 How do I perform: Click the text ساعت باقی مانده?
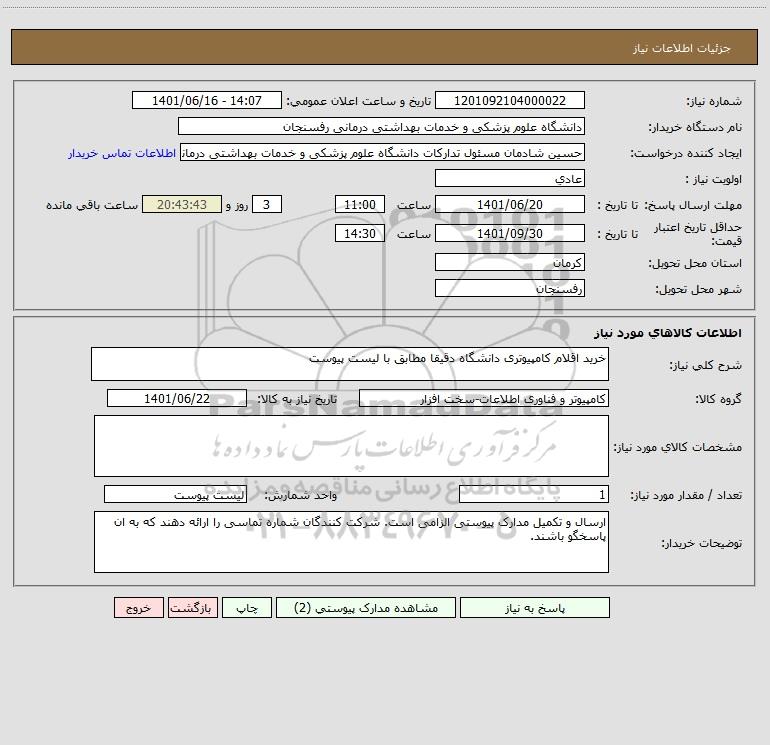92,205
